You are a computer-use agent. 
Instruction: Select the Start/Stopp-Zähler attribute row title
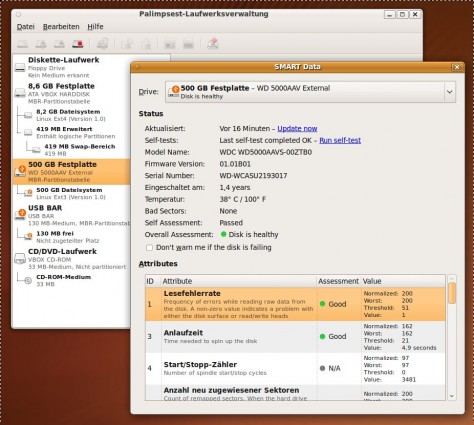pos(200,364)
